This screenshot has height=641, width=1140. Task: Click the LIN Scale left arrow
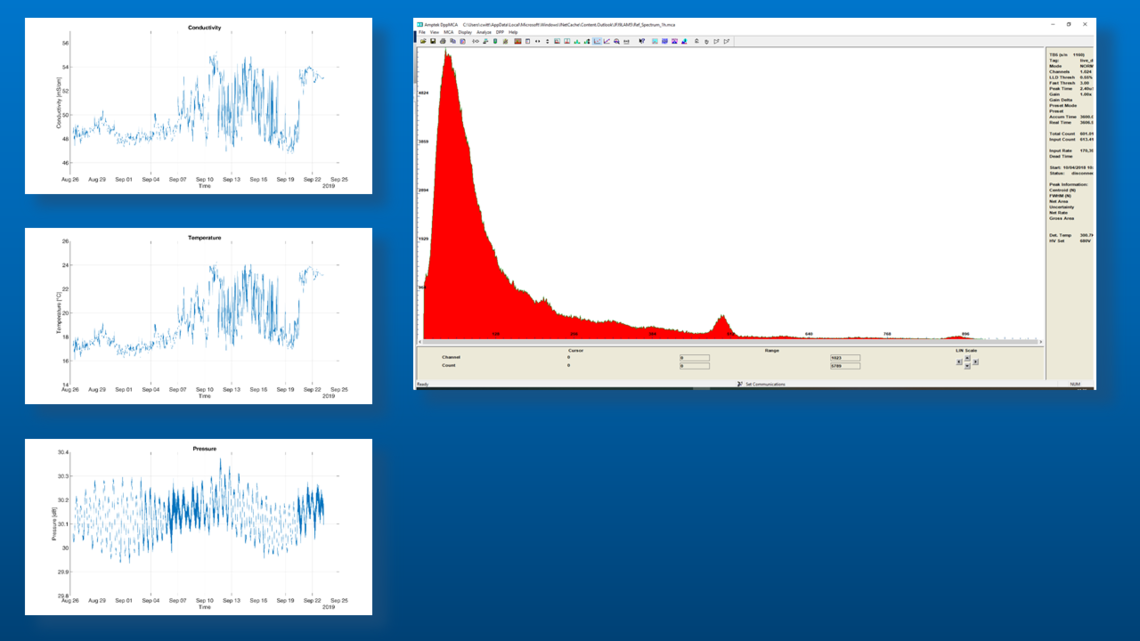pyautogui.click(x=959, y=362)
